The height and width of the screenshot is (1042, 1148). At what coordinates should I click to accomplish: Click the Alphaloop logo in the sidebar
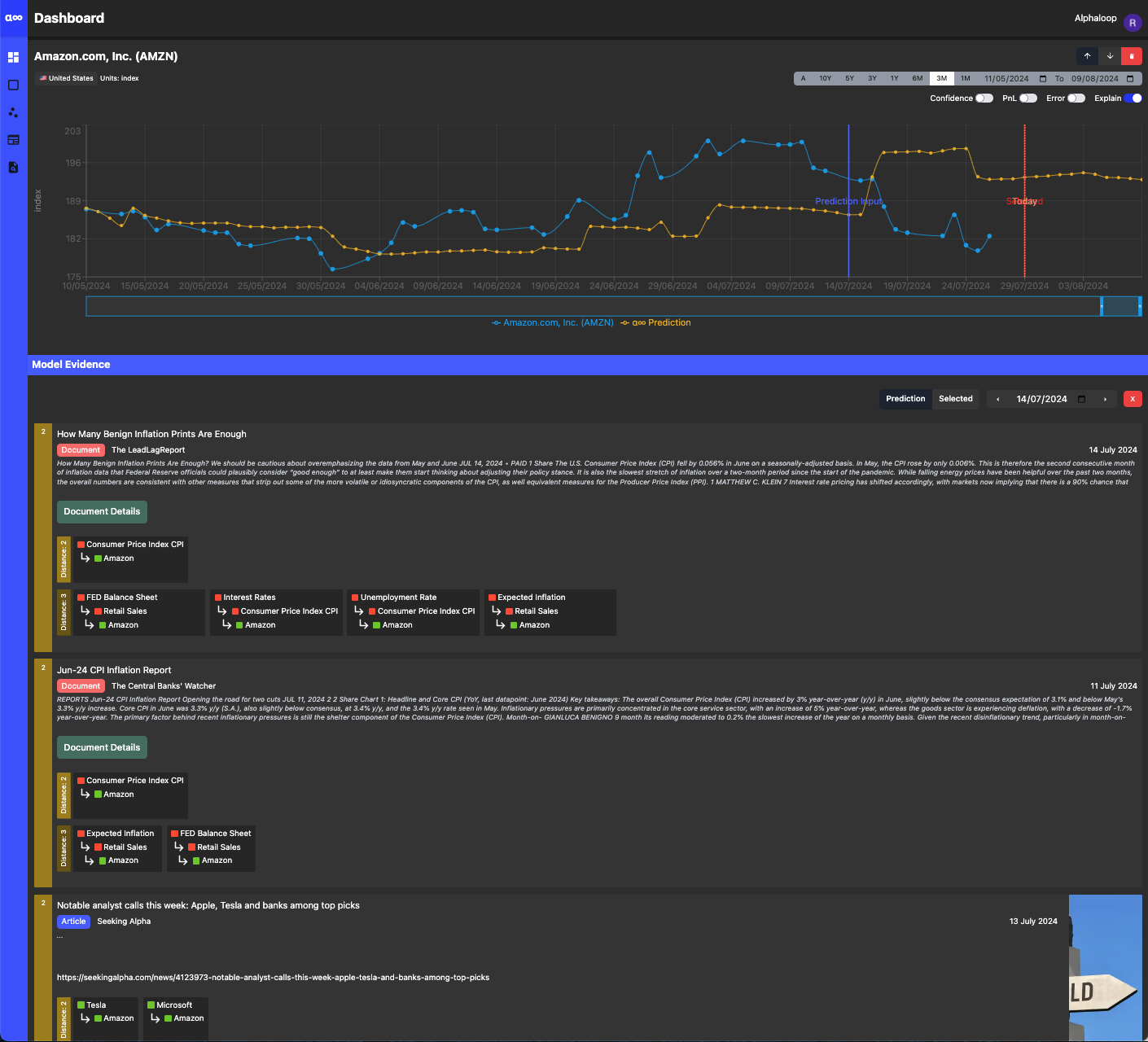click(14, 17)
